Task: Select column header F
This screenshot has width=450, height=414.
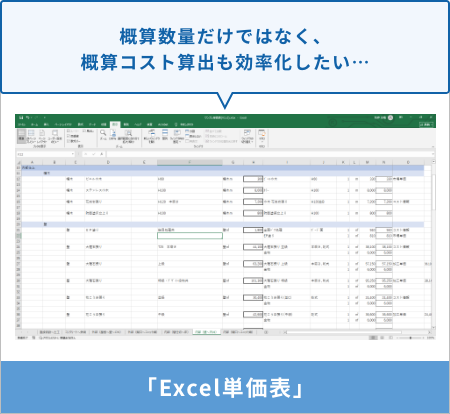Action: (190, 162)
